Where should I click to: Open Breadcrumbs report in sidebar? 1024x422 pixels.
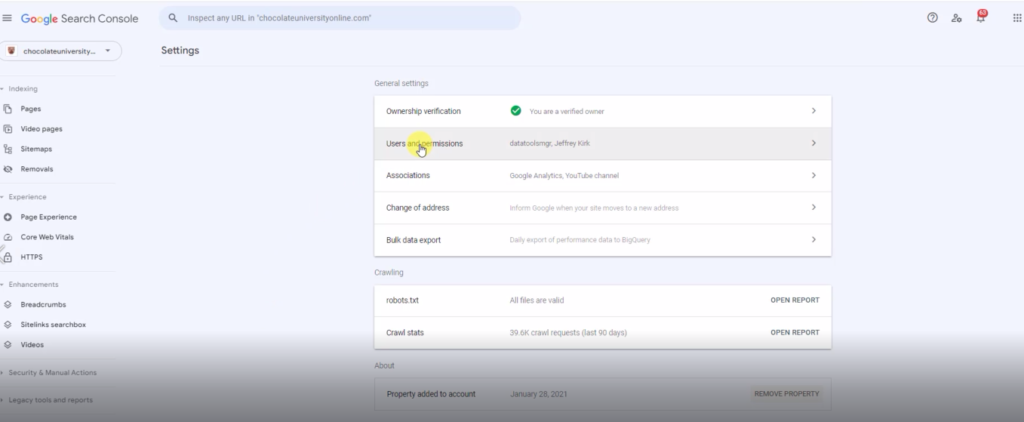tap(43, 304)
